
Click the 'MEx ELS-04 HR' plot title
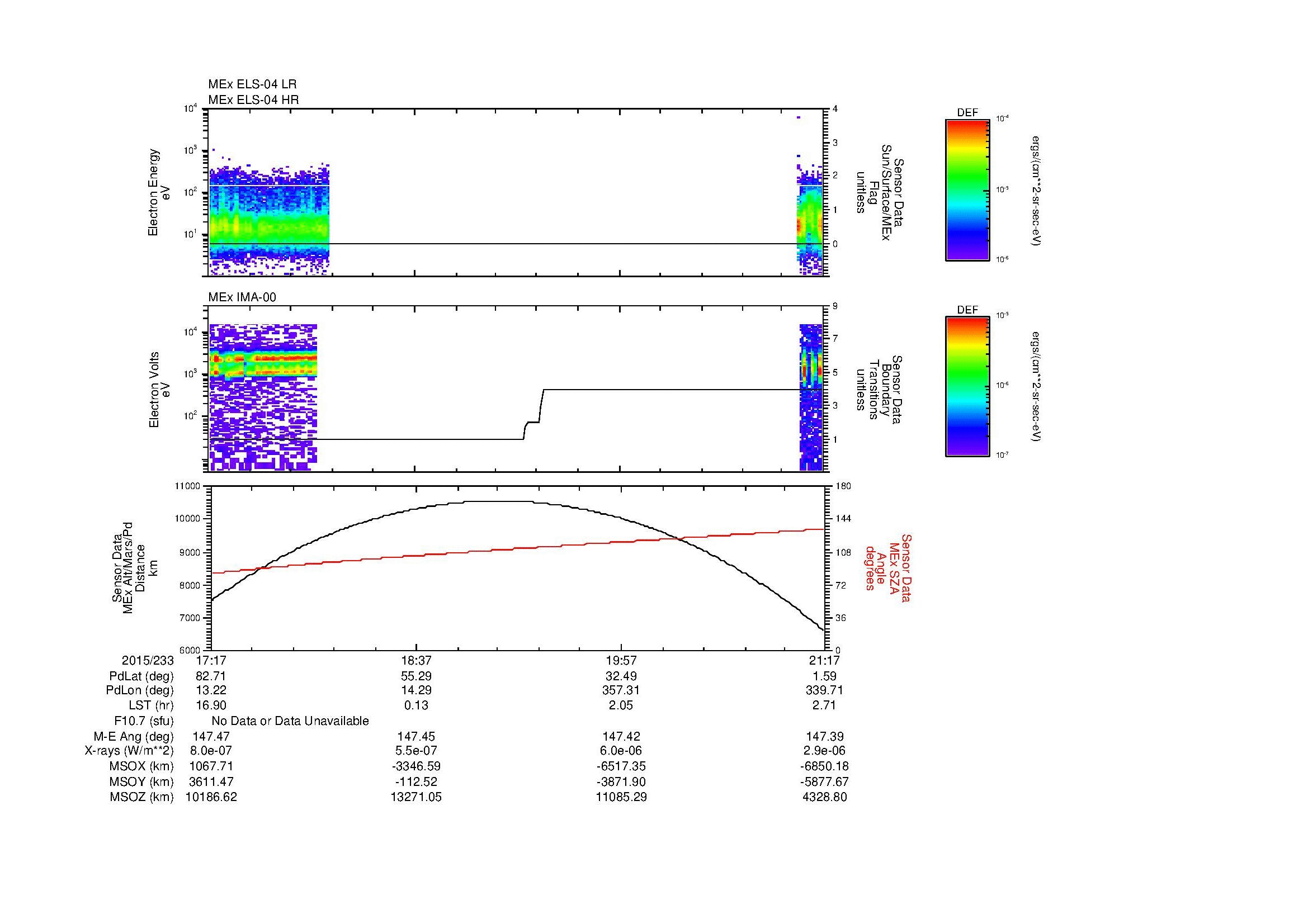click(x=253, y=99)
